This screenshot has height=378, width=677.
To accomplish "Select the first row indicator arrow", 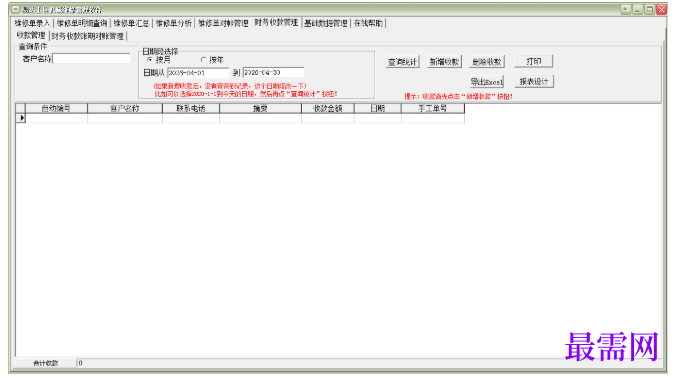I will click(x=21, y=118).
